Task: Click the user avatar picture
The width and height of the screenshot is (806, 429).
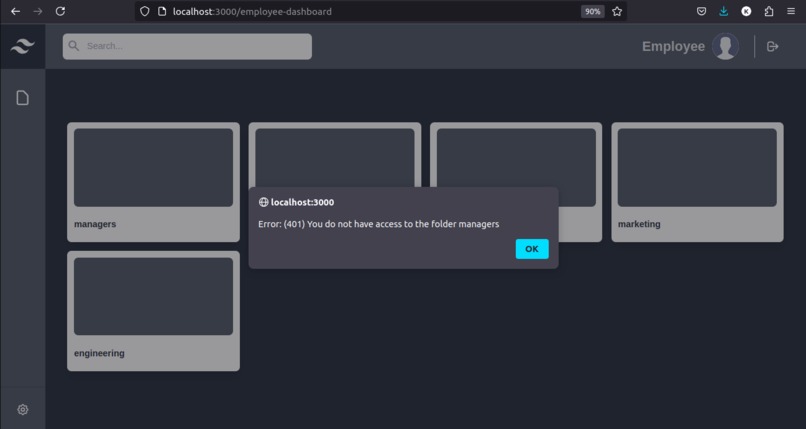Action: pyautogui.click(x=725, y=46)
